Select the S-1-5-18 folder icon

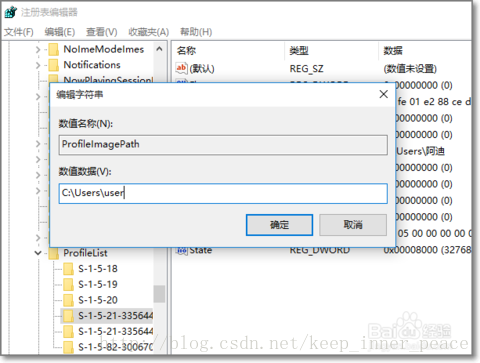point(68,269)
